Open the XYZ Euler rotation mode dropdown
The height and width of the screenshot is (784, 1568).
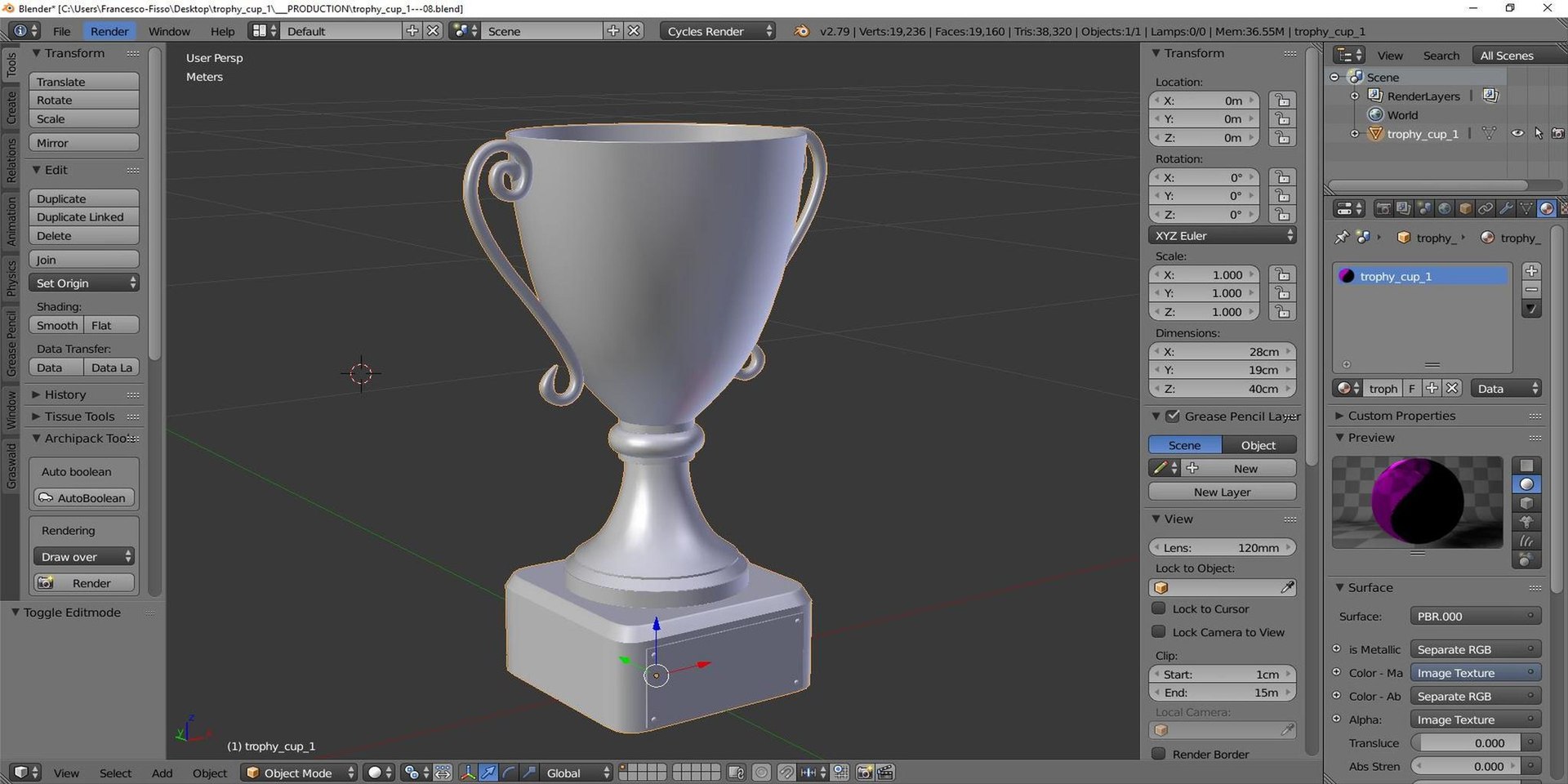point(1222,235)
